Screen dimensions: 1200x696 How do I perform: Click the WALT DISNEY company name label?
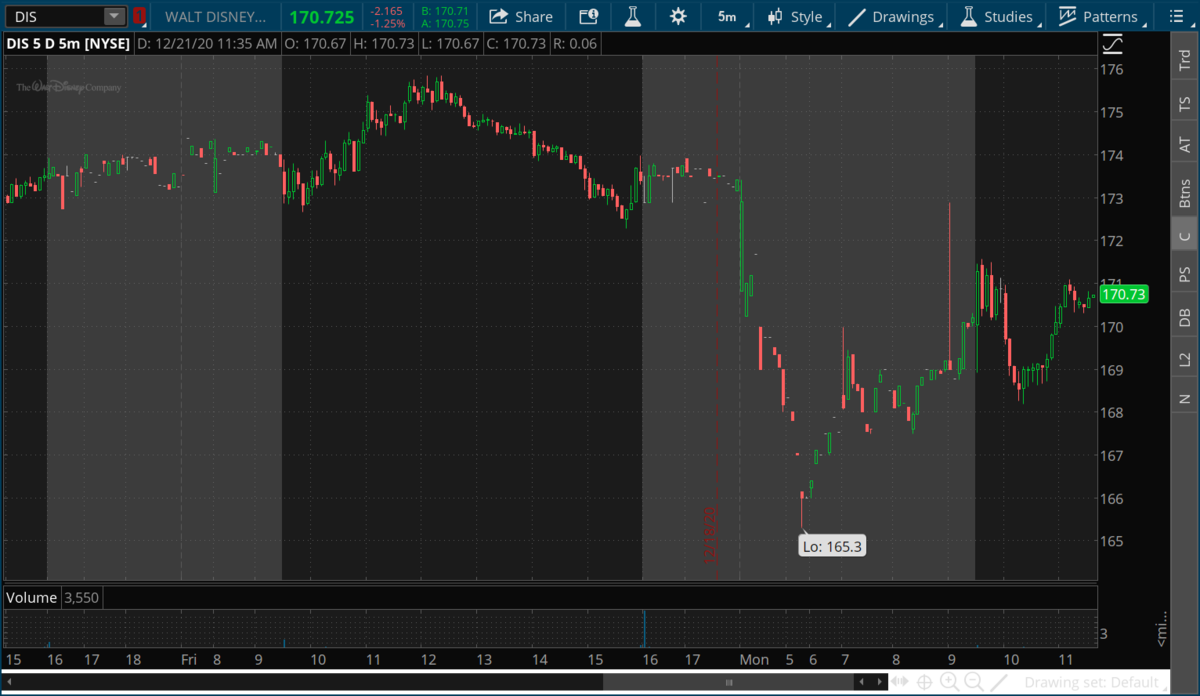216,17
